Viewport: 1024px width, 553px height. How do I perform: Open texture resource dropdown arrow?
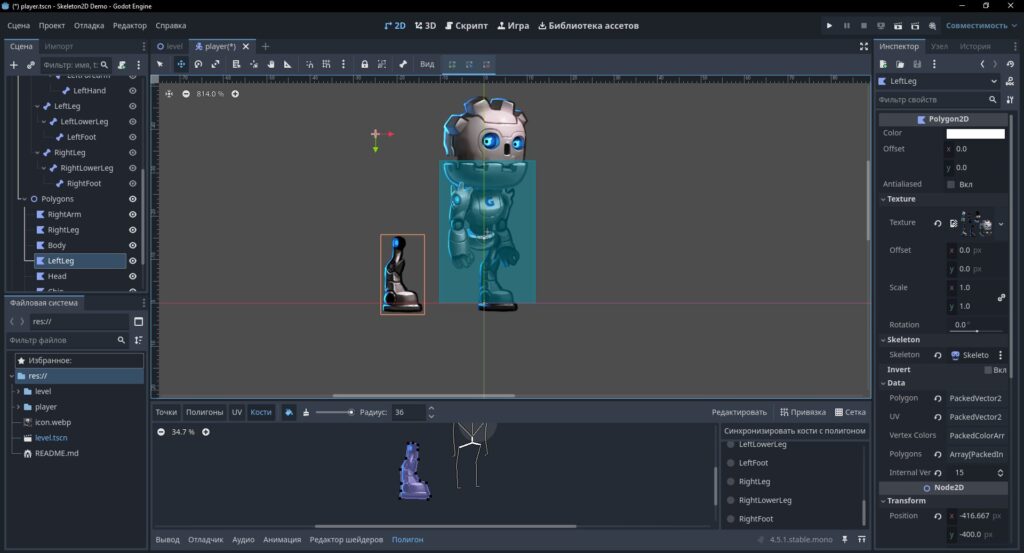(x=1001, y=223)
